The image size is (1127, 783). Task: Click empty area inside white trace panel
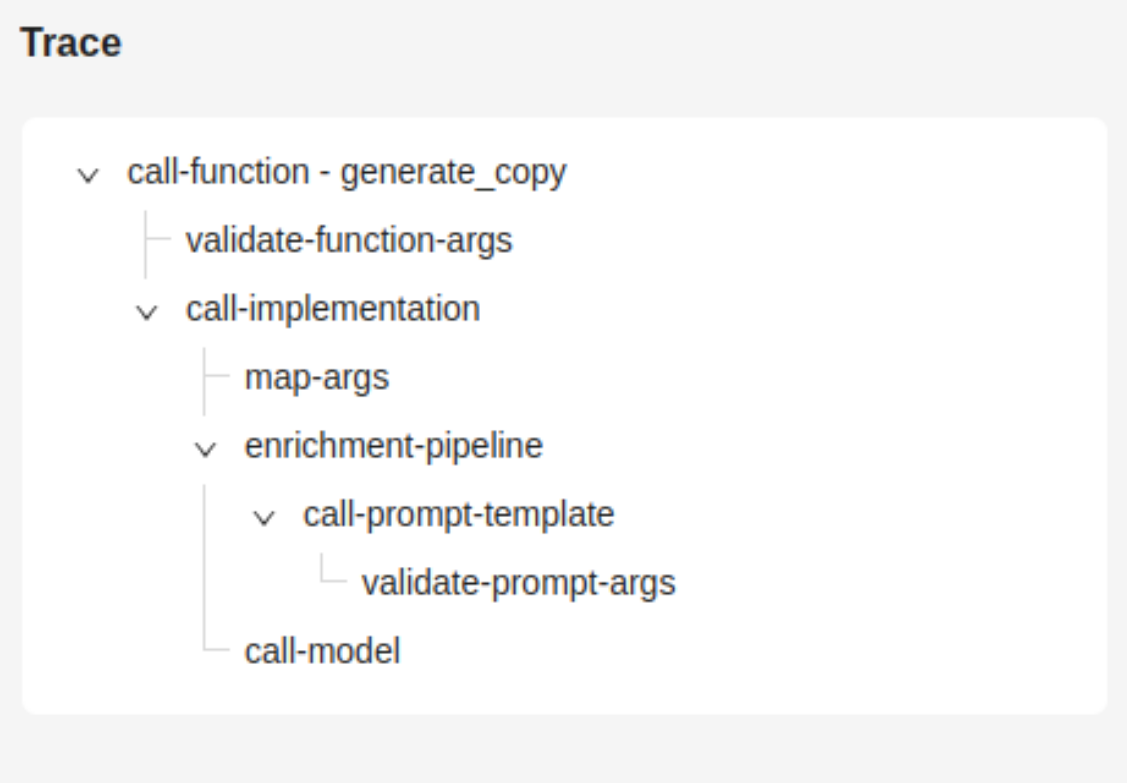coord(862,431)
